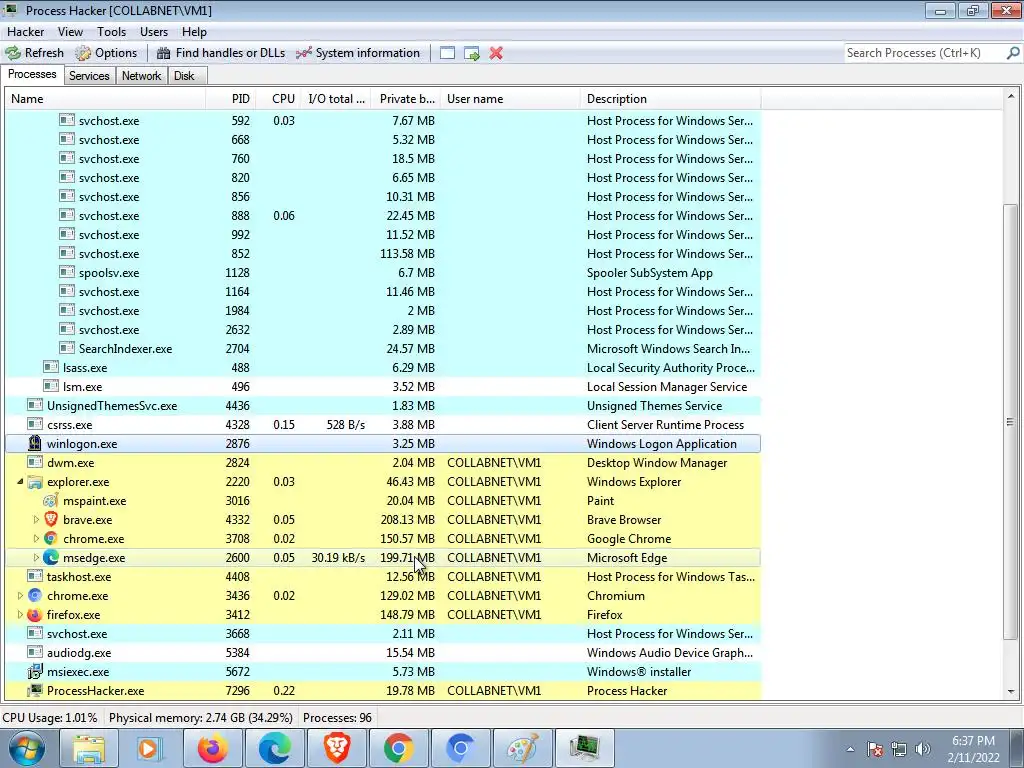The image size is (1024, 768).
Task: Click scrollbar down arrow button
Action: click(1011, 691)
